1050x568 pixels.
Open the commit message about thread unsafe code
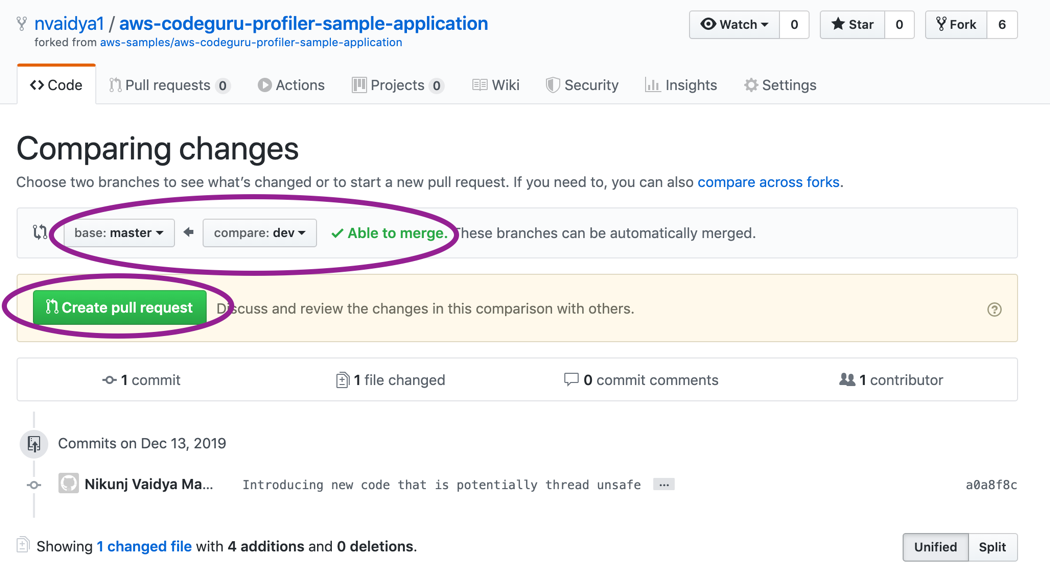tap(441, 485)
